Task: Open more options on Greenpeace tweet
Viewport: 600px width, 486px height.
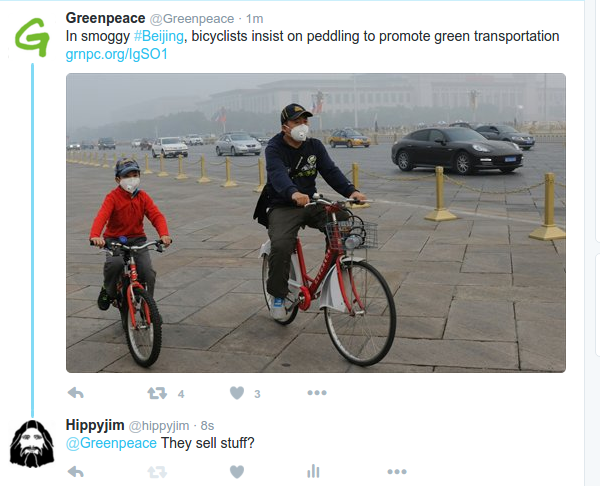Action: tap(317, 393)
